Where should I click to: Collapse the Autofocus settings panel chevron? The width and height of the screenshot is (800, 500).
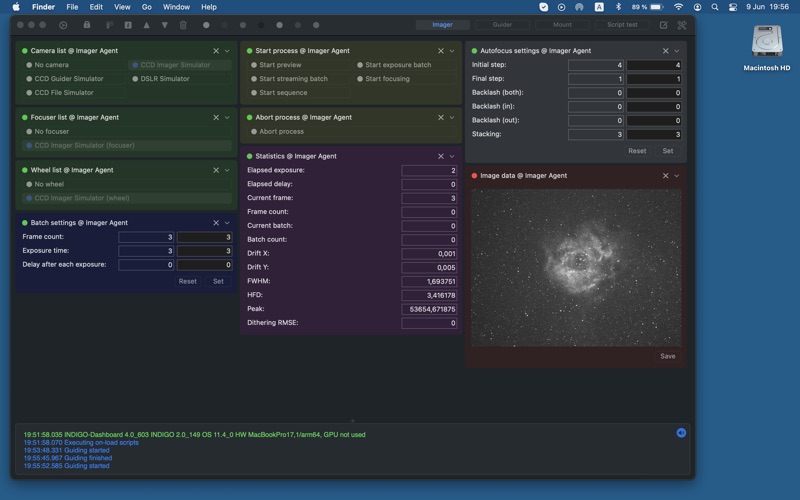coord(677,51)
